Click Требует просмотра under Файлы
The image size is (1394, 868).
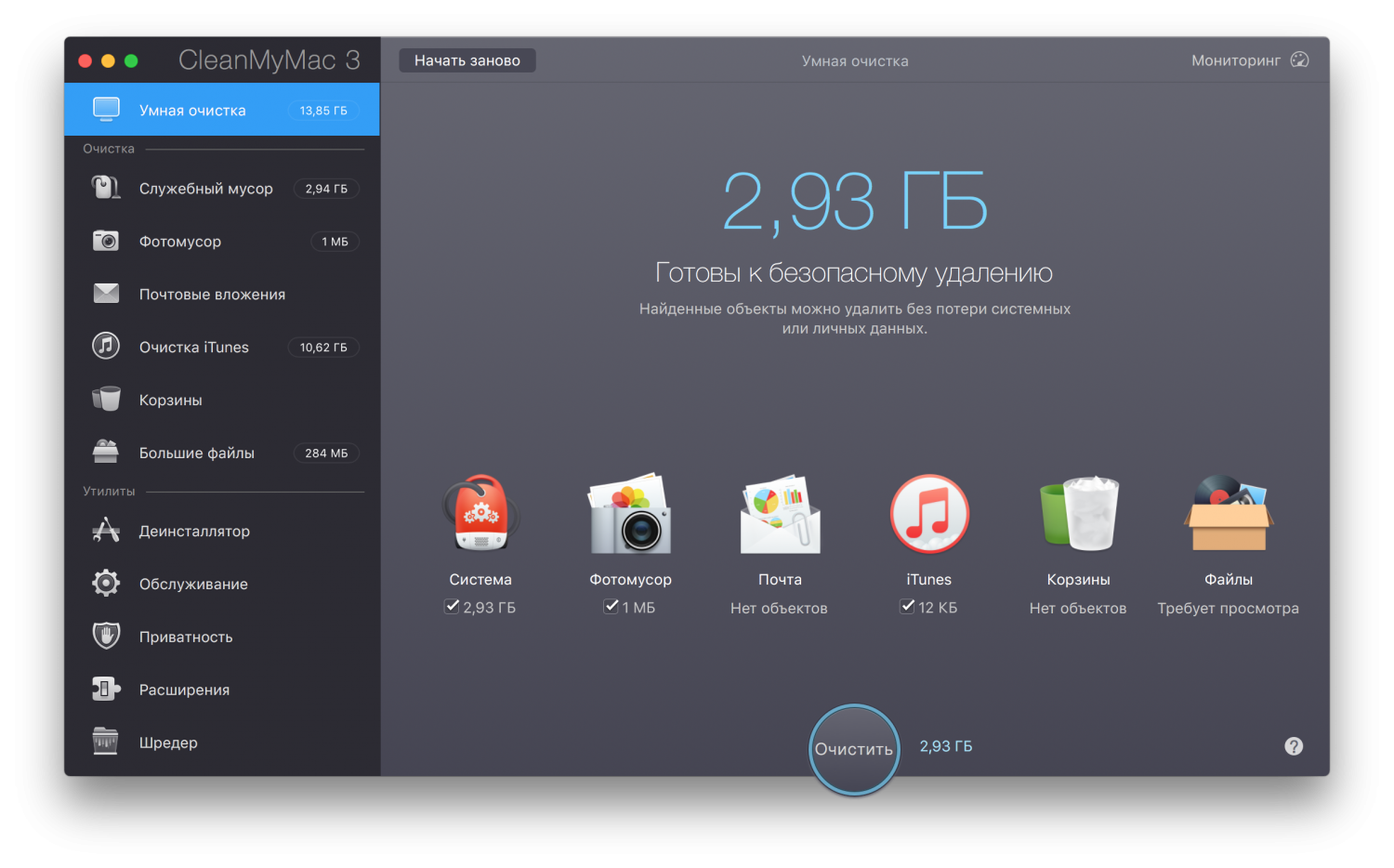(1229, 608)
